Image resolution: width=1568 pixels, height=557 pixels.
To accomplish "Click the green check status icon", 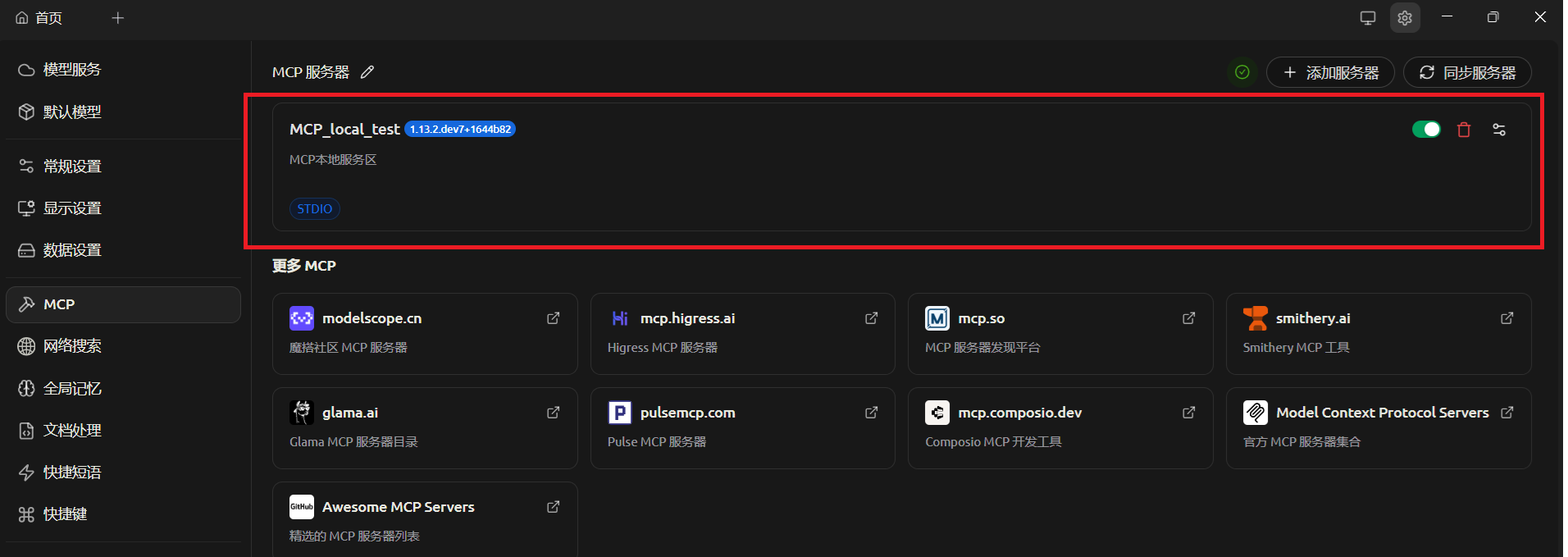I will pos(1242,72).
